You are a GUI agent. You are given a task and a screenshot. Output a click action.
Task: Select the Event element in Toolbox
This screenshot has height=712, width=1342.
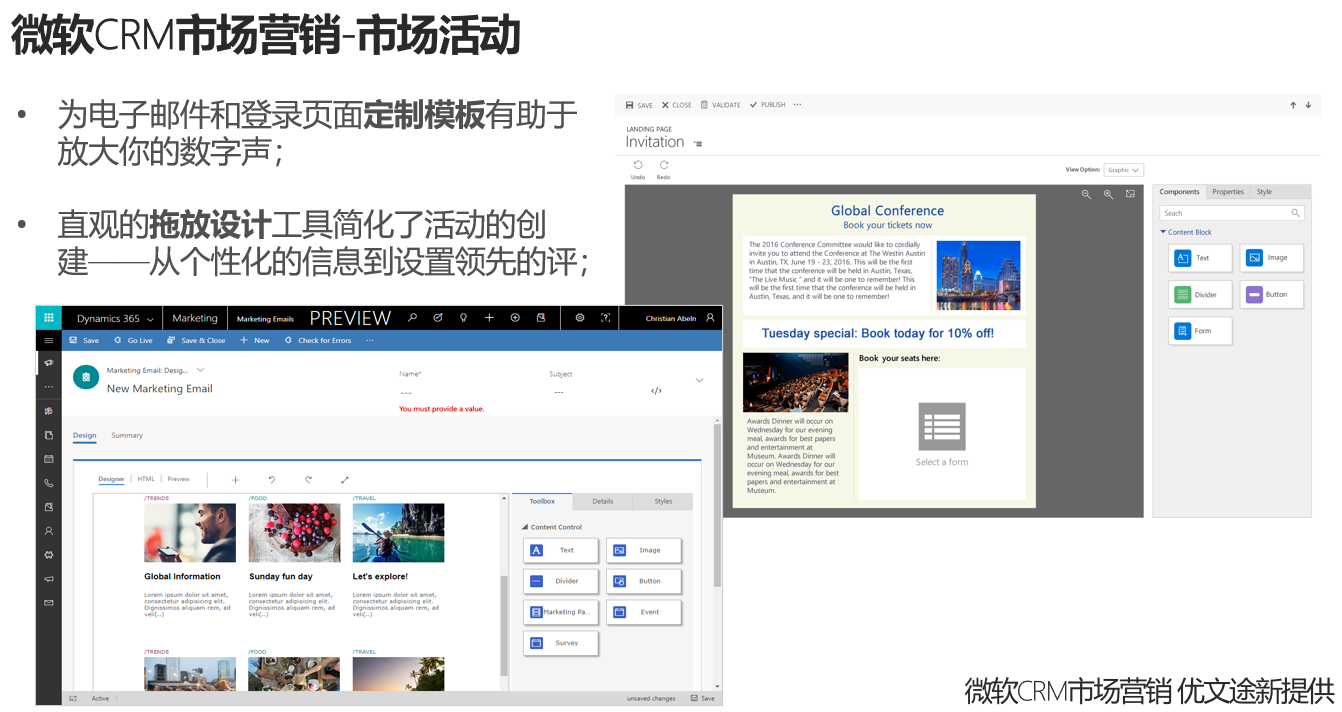pyautogui.click(x=644, y=612)
